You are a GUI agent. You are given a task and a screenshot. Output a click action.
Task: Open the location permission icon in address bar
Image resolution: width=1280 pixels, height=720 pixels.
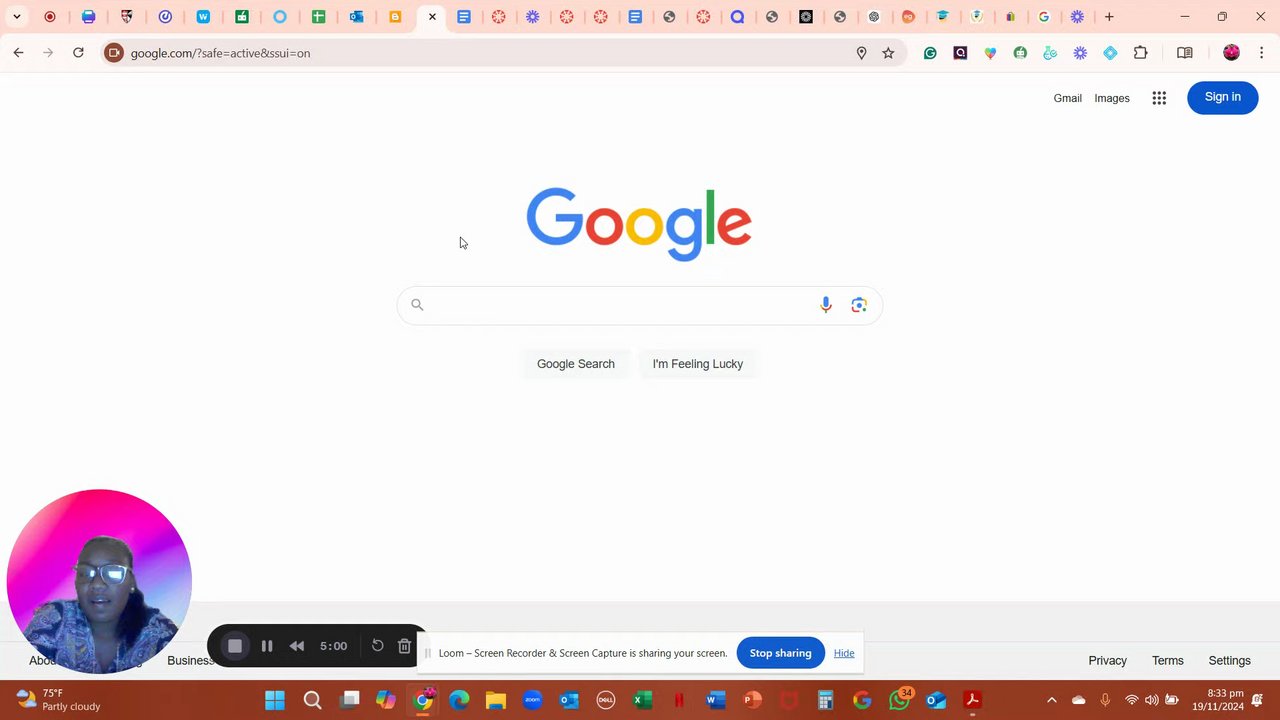pos(861,53)
